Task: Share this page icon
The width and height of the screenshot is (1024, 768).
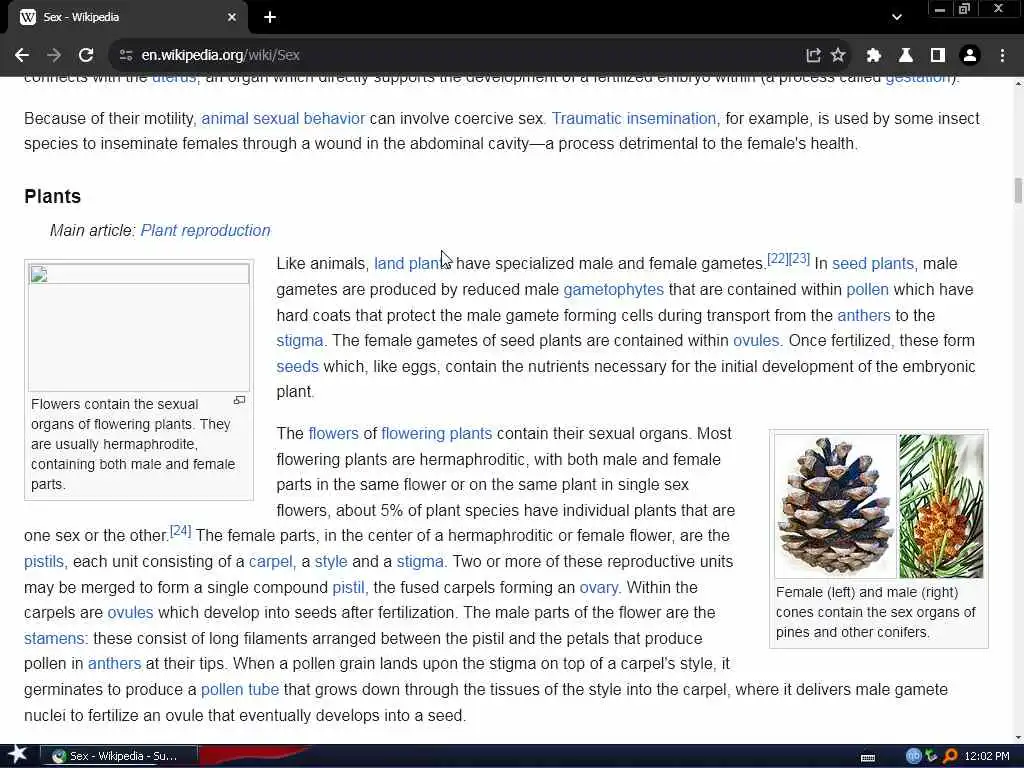Action: point(813,56)
